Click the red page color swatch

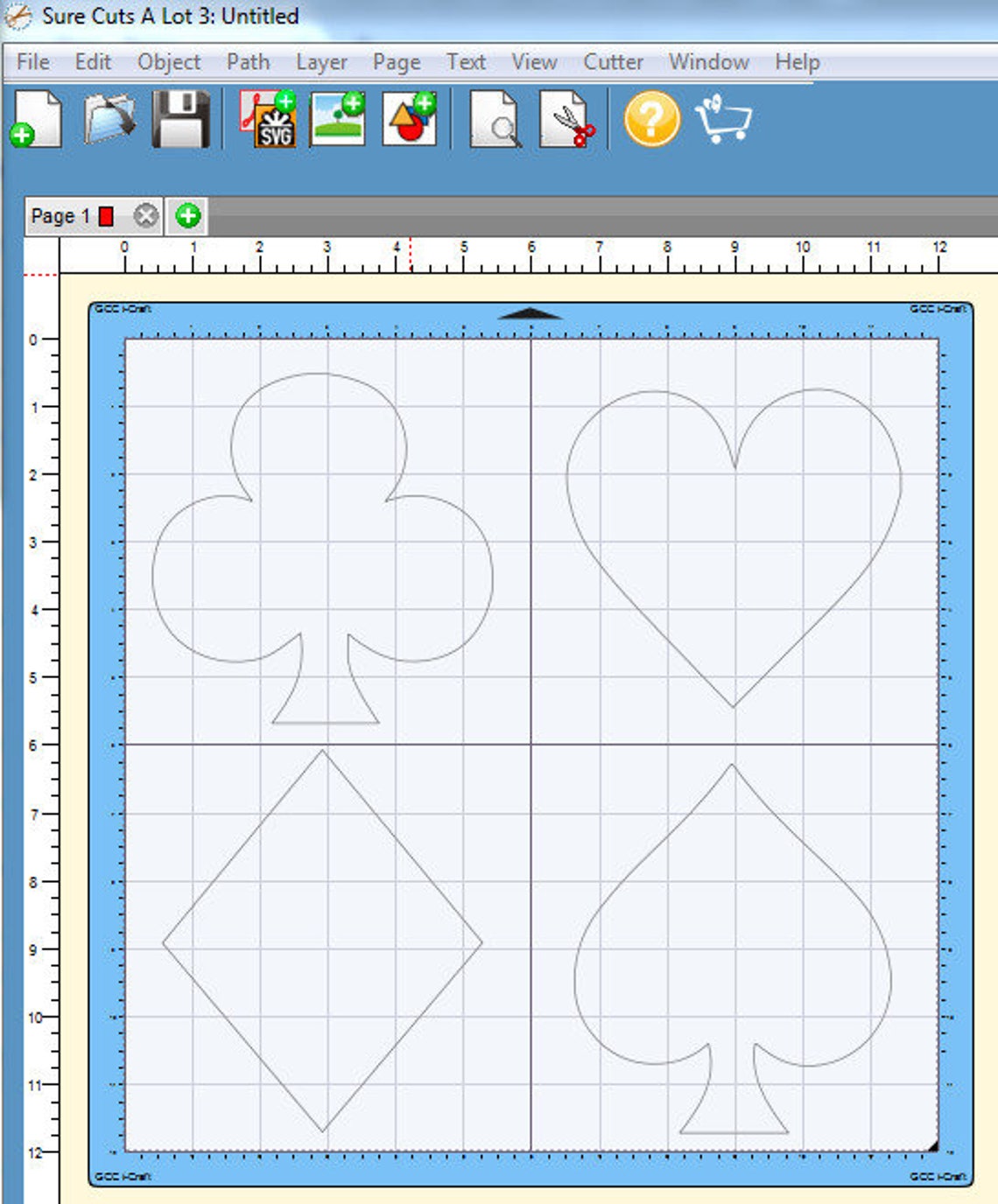[105, 215]
